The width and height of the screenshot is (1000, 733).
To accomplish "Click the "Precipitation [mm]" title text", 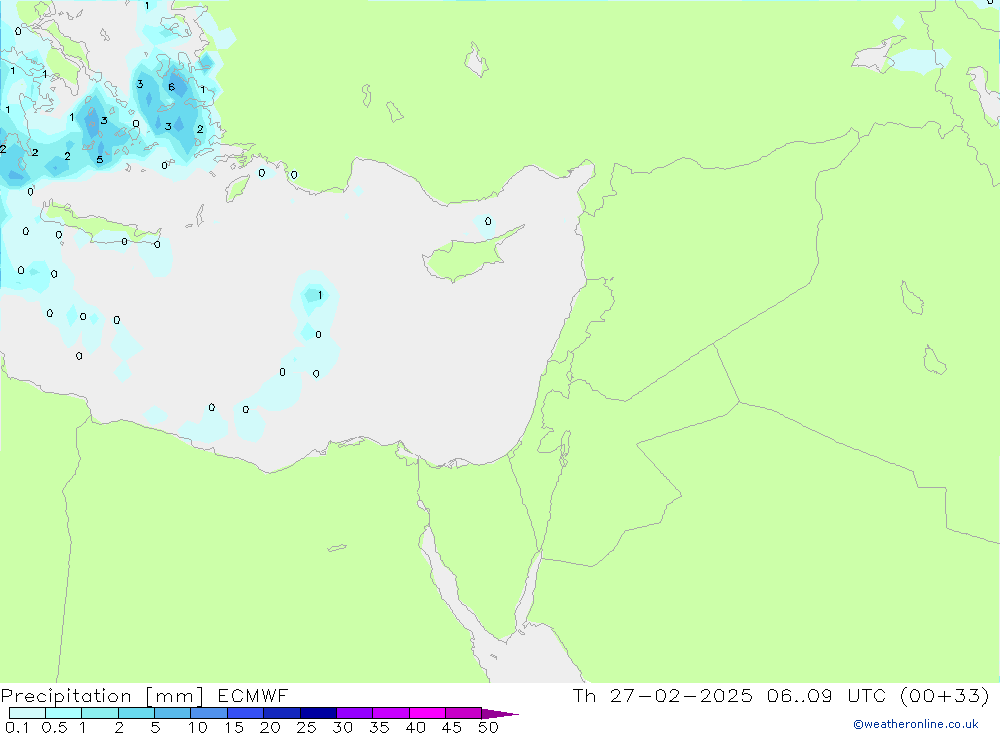I will pos(102,696).
